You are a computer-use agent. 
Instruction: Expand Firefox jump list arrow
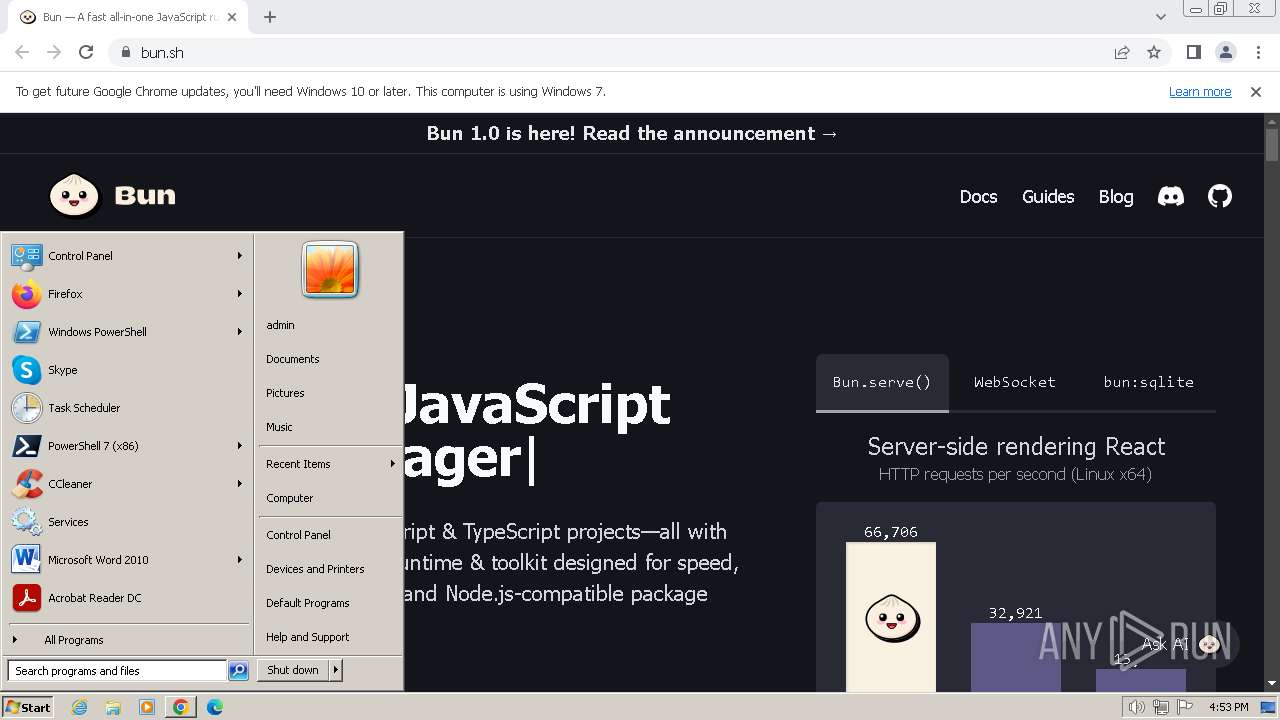[x=240, y=294]
